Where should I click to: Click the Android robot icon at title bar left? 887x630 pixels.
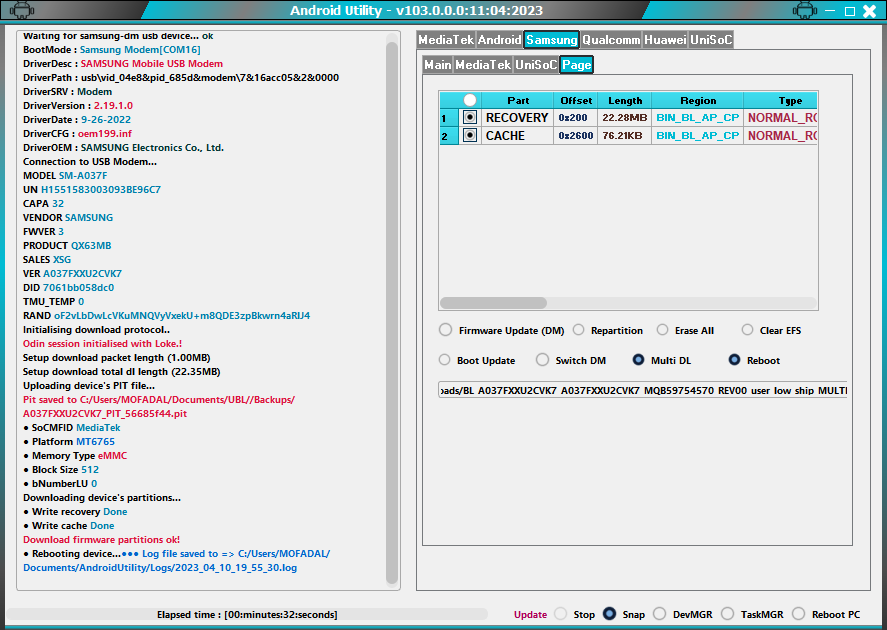coord(21,10)
